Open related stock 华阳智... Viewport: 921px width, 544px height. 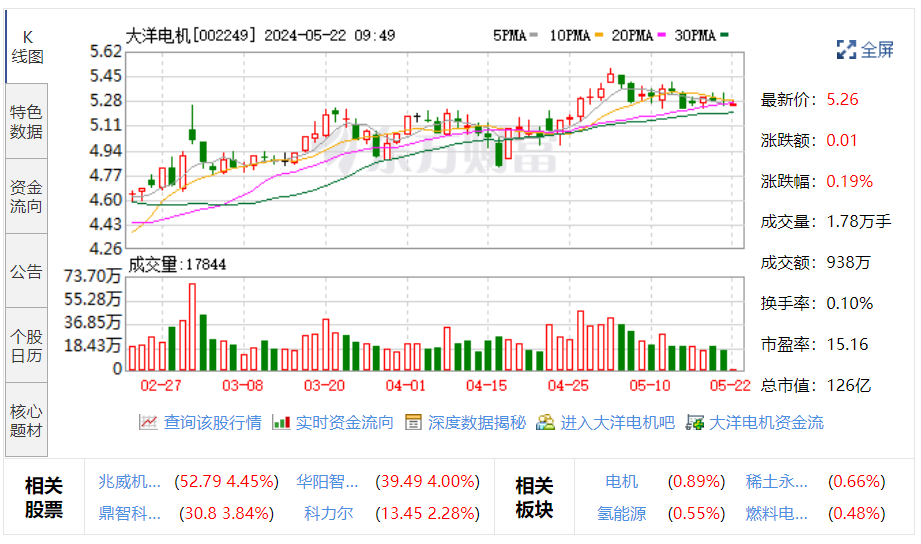point(327,482)
